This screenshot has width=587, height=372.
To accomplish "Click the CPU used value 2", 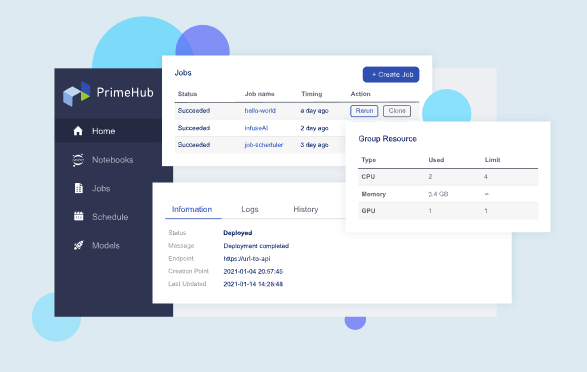I will pos(430,177).
